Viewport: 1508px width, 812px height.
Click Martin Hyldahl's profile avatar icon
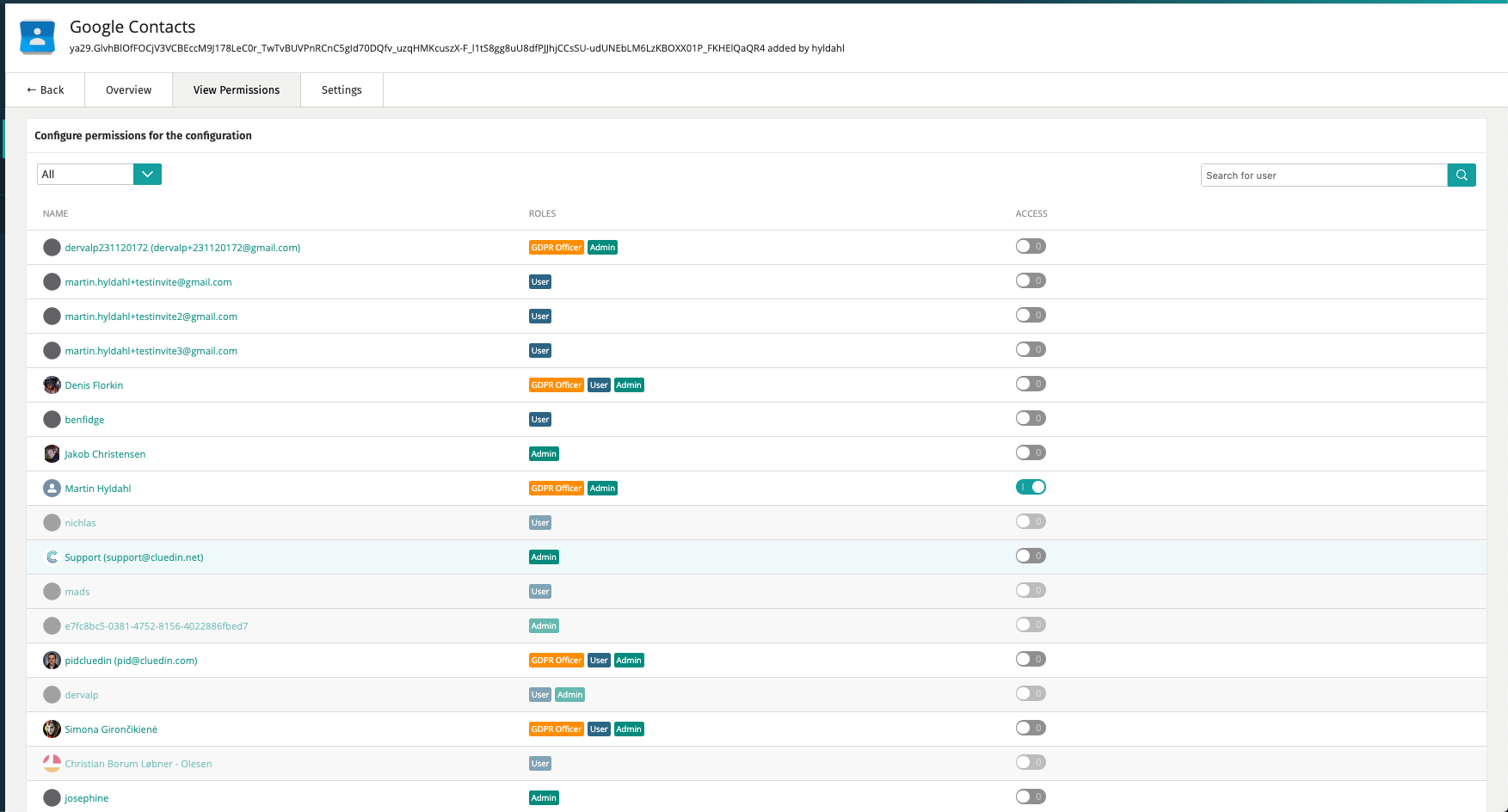click(x=52, y=489)
